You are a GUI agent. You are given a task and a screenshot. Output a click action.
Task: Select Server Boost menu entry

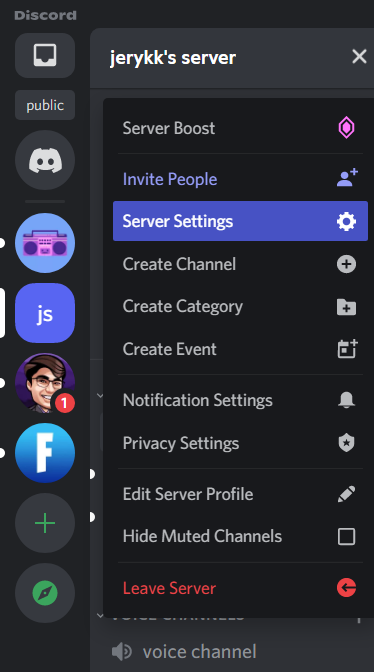(x=240, y=128)
